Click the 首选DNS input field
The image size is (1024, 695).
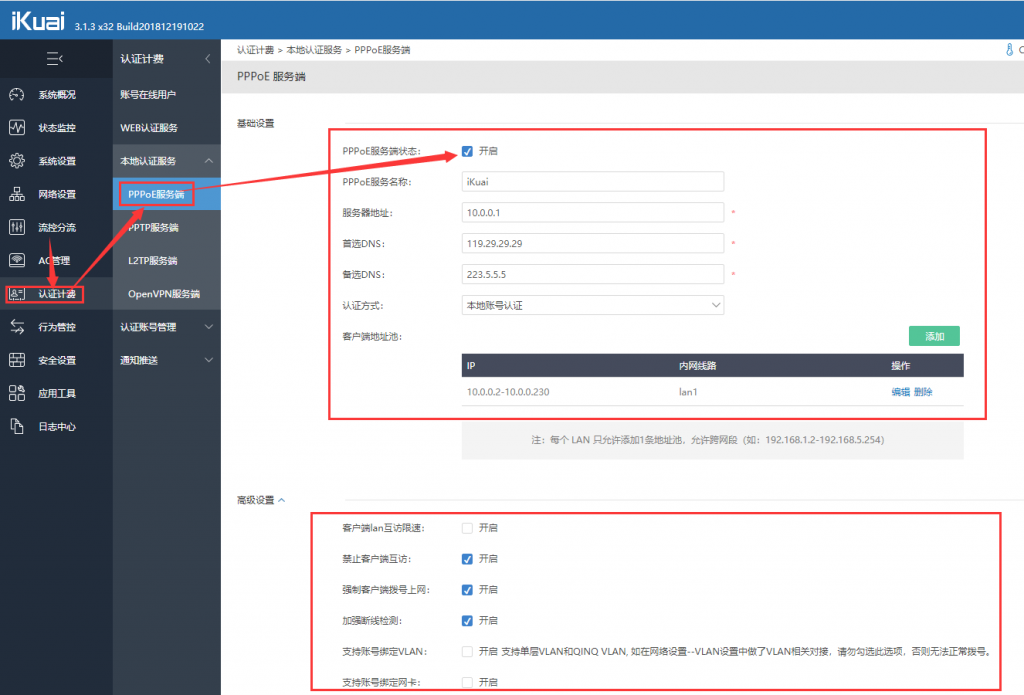[x=594, y=243]
